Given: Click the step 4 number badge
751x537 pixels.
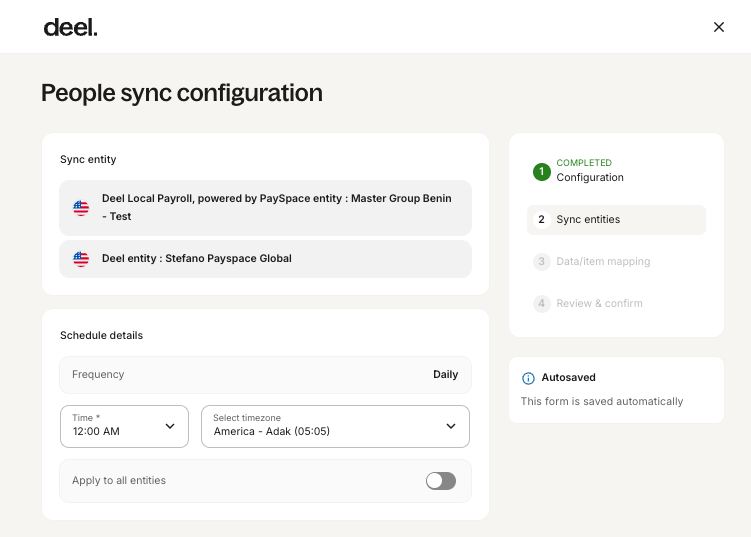Looking at the screenshot, I should 542,304.
